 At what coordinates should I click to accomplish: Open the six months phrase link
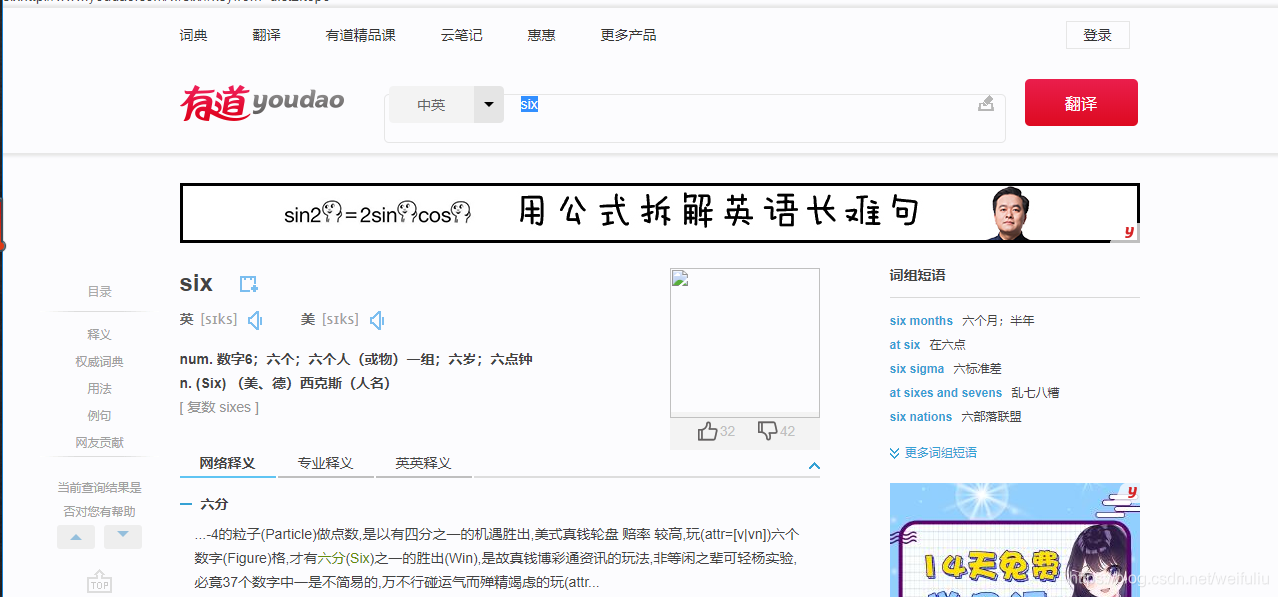[x=920, y=320]
